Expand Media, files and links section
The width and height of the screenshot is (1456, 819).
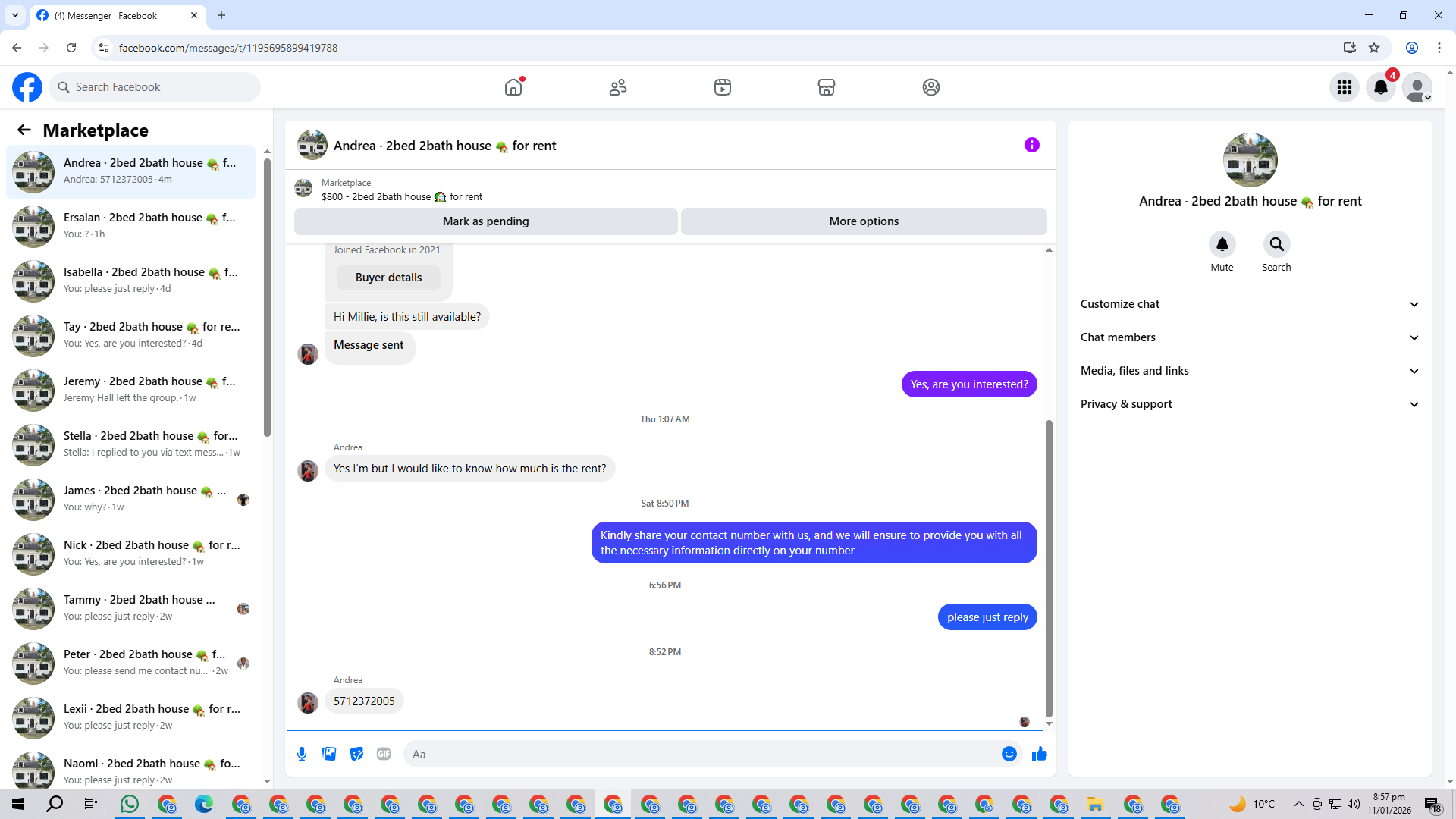1250,371
